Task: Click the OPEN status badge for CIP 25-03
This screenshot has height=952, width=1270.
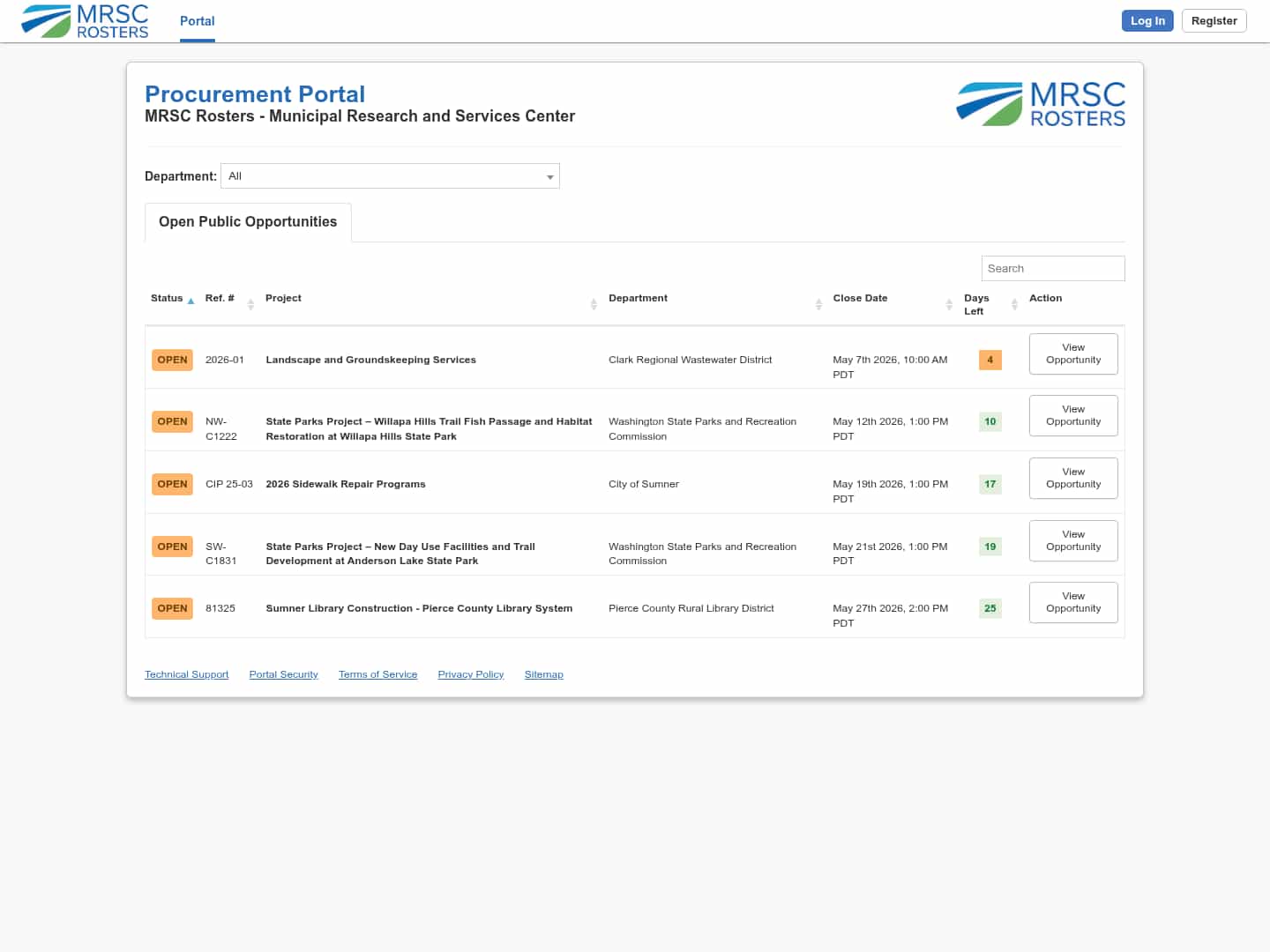Action: pyautogui.click(x=172, y=484)
